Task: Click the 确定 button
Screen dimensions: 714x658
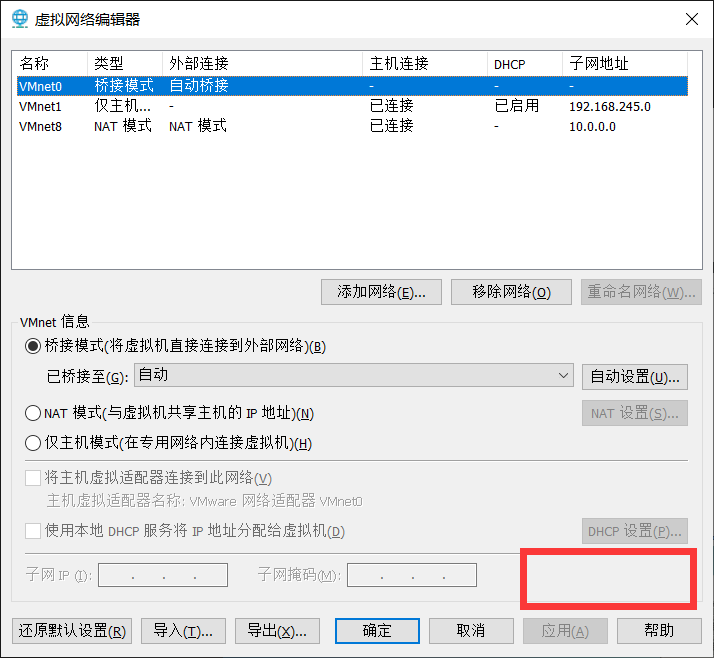Action: tap(377, 631)
